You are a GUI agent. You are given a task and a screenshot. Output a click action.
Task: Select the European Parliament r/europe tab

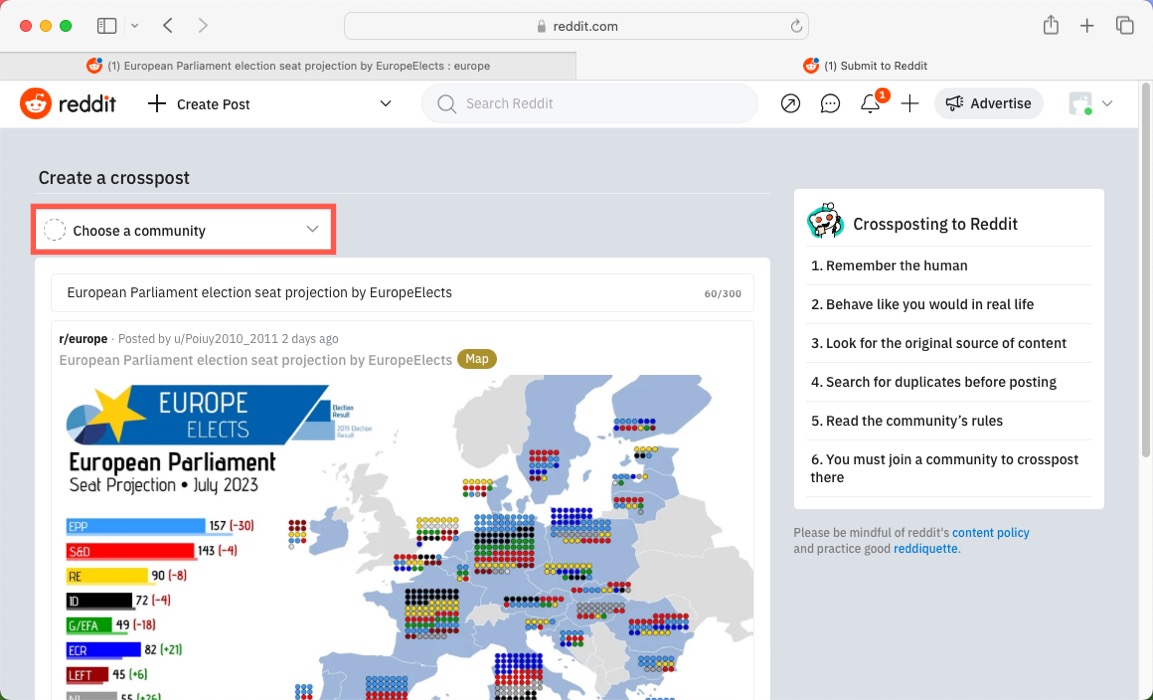click(x=288, y=66)
